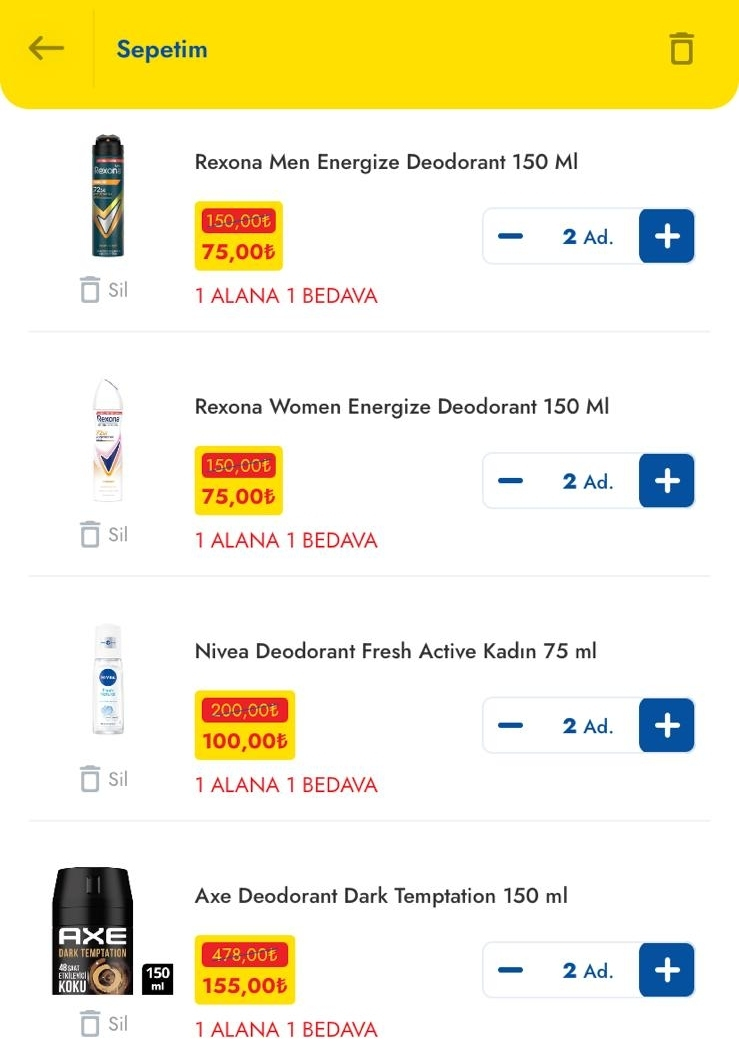The image size is (739, 1058).
Task: Decrease Rexona Men Energize quantity
Action: point(510,236)
